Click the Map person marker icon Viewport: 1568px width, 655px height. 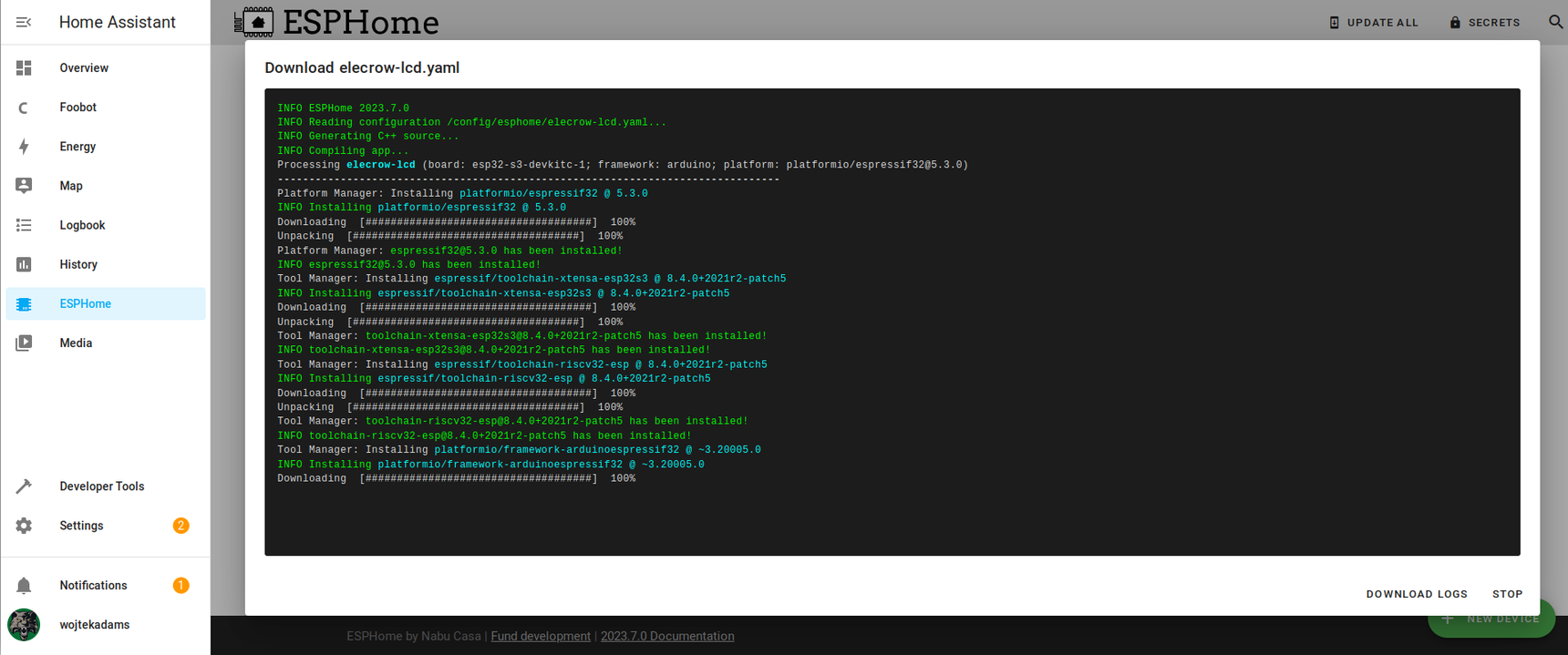pos(24,186)
